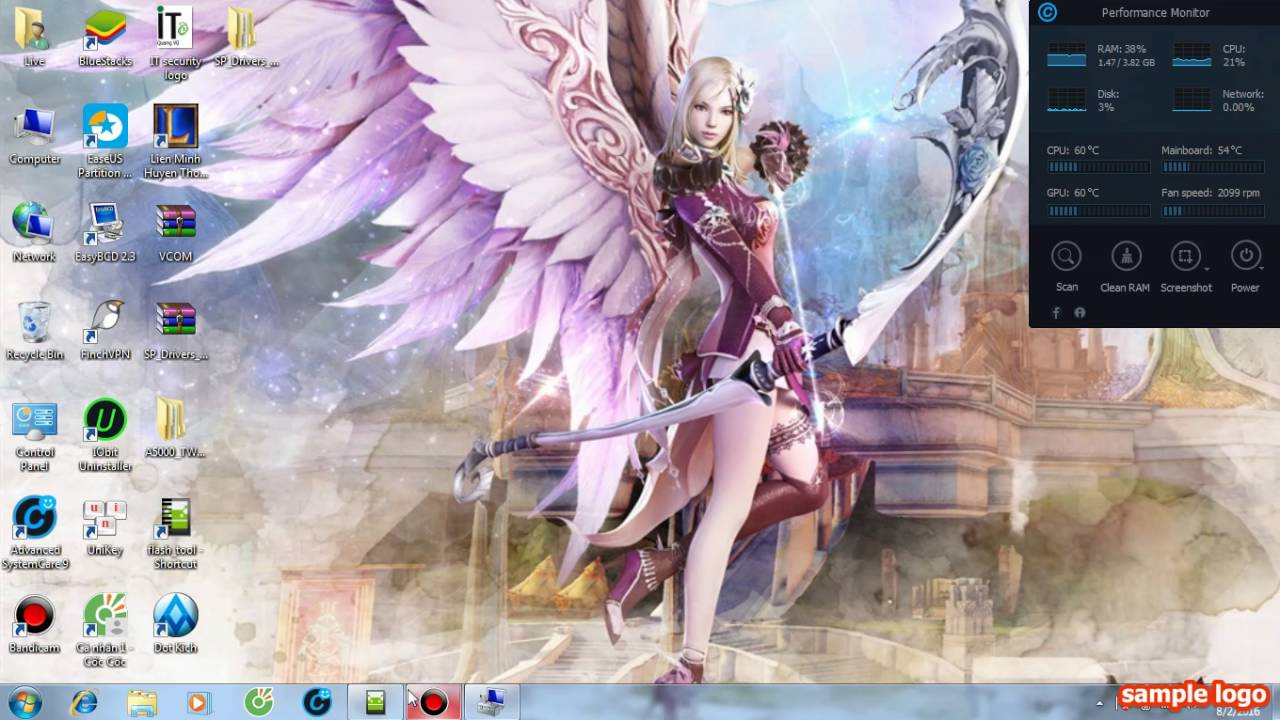Select the A5000_TW folder icon
Screen dimensions: 1280x720
point(175,428)
